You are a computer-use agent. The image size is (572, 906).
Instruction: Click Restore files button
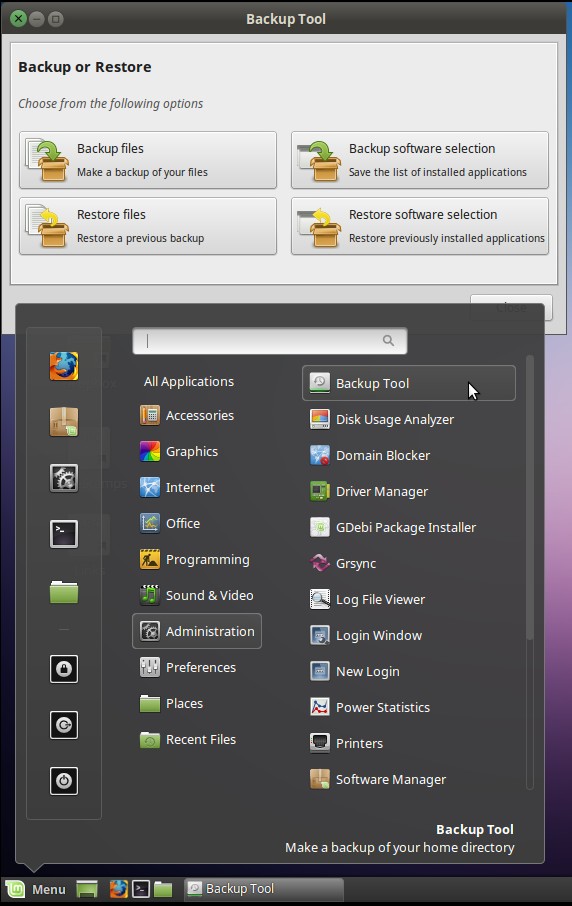(x=148, y=226)
